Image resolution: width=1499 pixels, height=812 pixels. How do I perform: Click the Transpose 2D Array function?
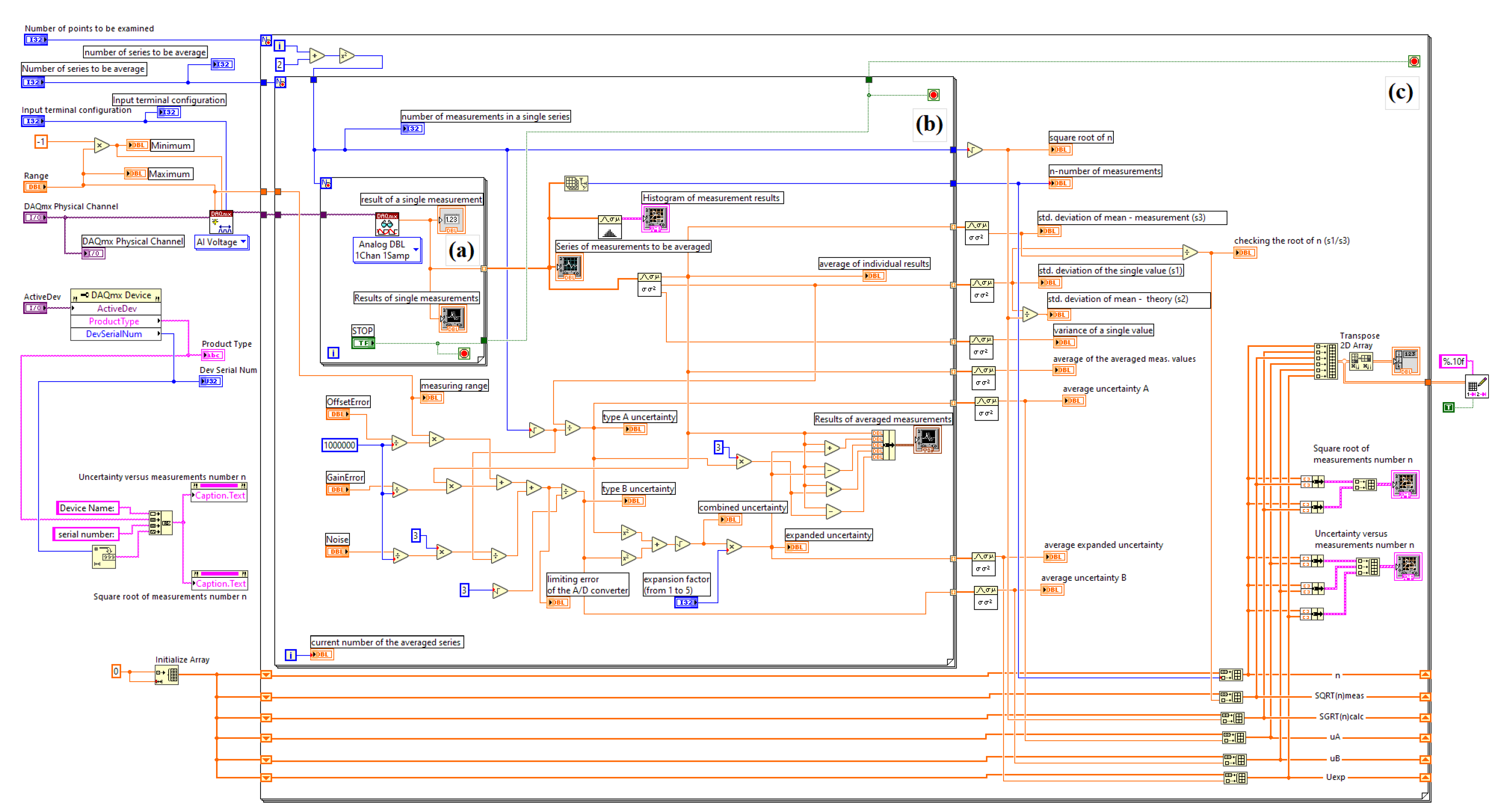[1360, 361]
